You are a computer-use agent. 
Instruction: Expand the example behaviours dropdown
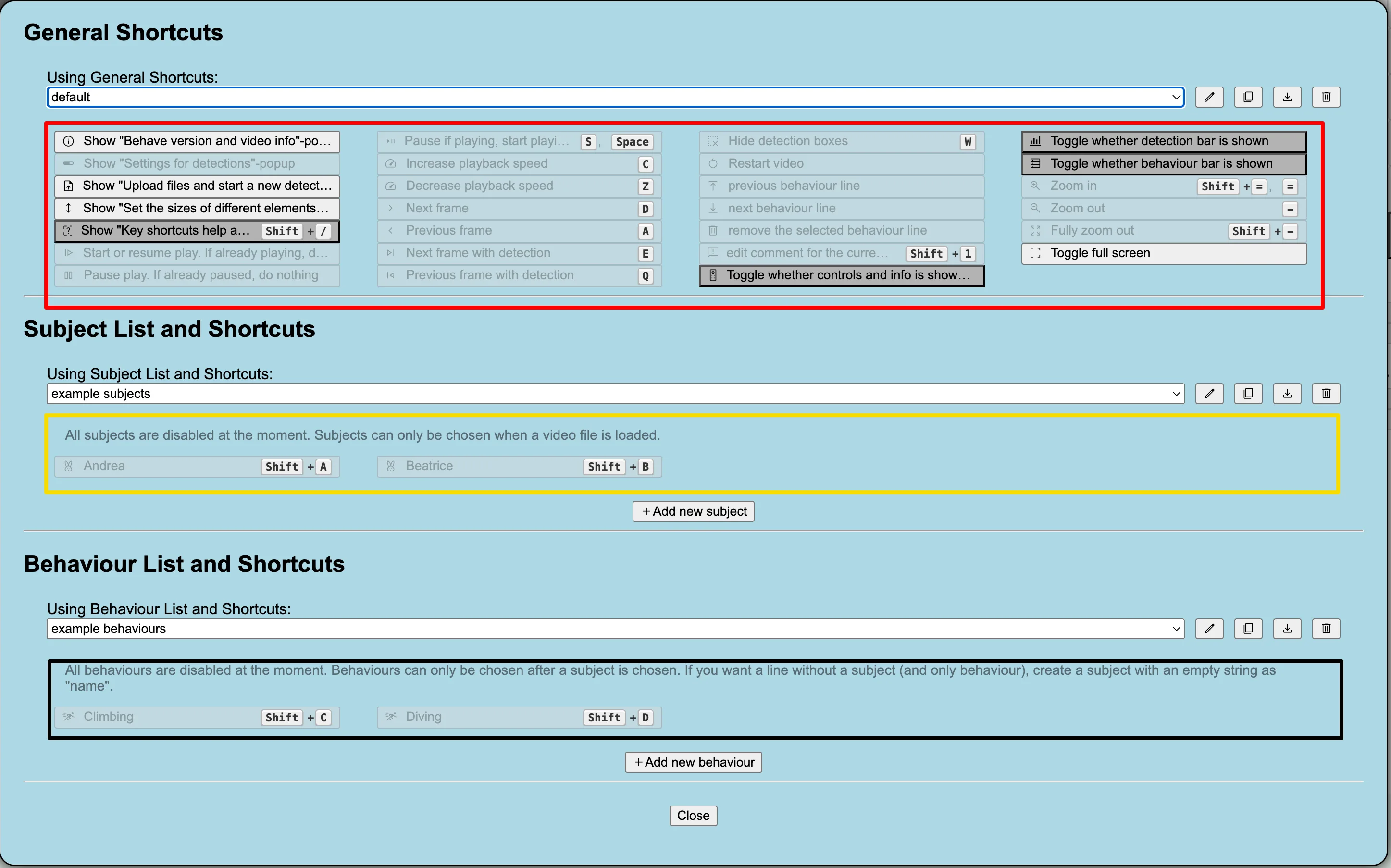point(615,629)
